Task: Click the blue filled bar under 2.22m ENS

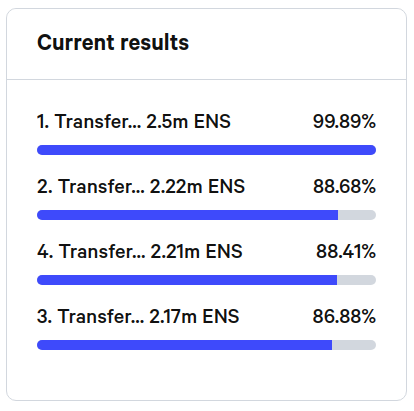Action: click(x=187, y=215)
